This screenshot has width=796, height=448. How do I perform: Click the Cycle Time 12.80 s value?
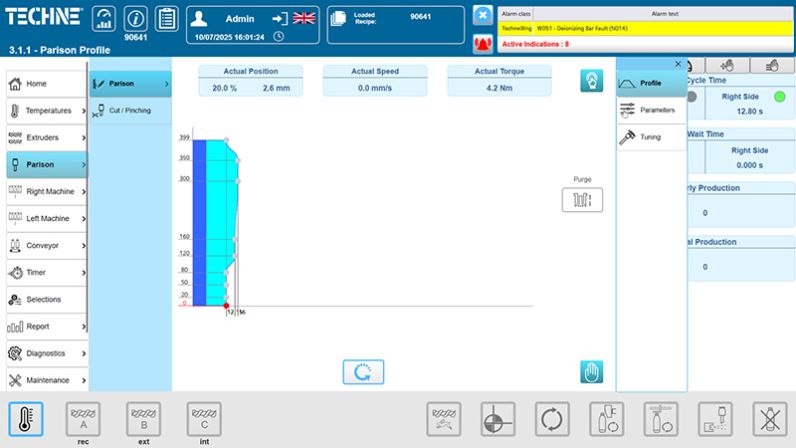749,111
